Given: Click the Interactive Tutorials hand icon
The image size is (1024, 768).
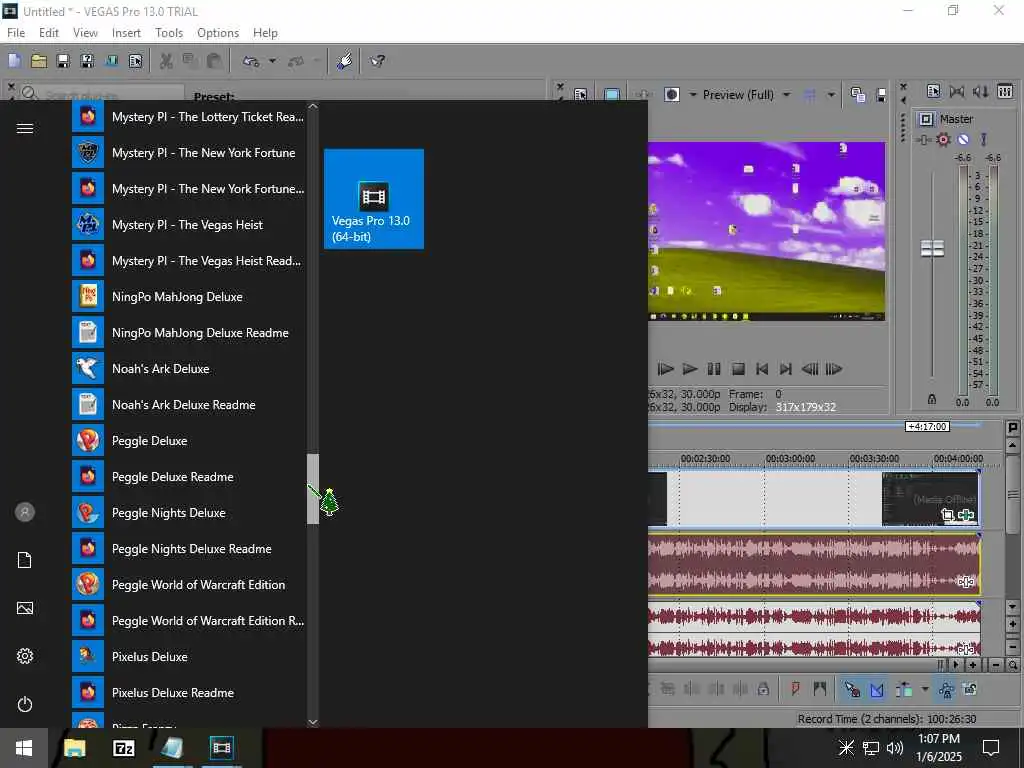Looking at the screenshot, I should pyautogui.click(x=344, y=61).
